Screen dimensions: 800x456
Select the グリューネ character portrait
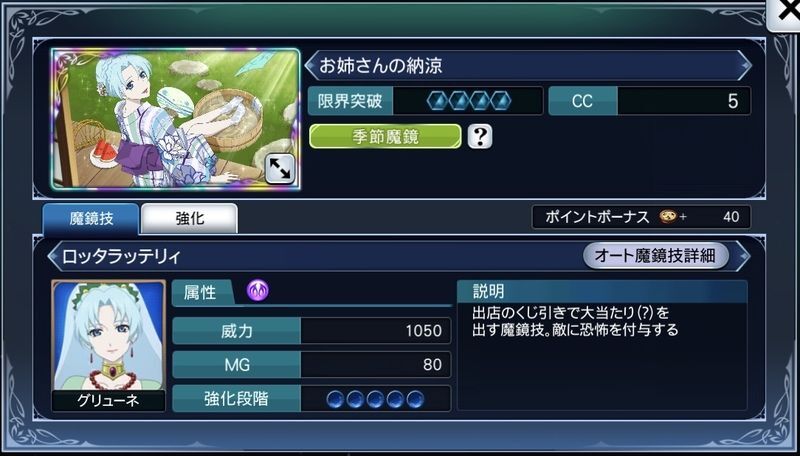(109, 345)
